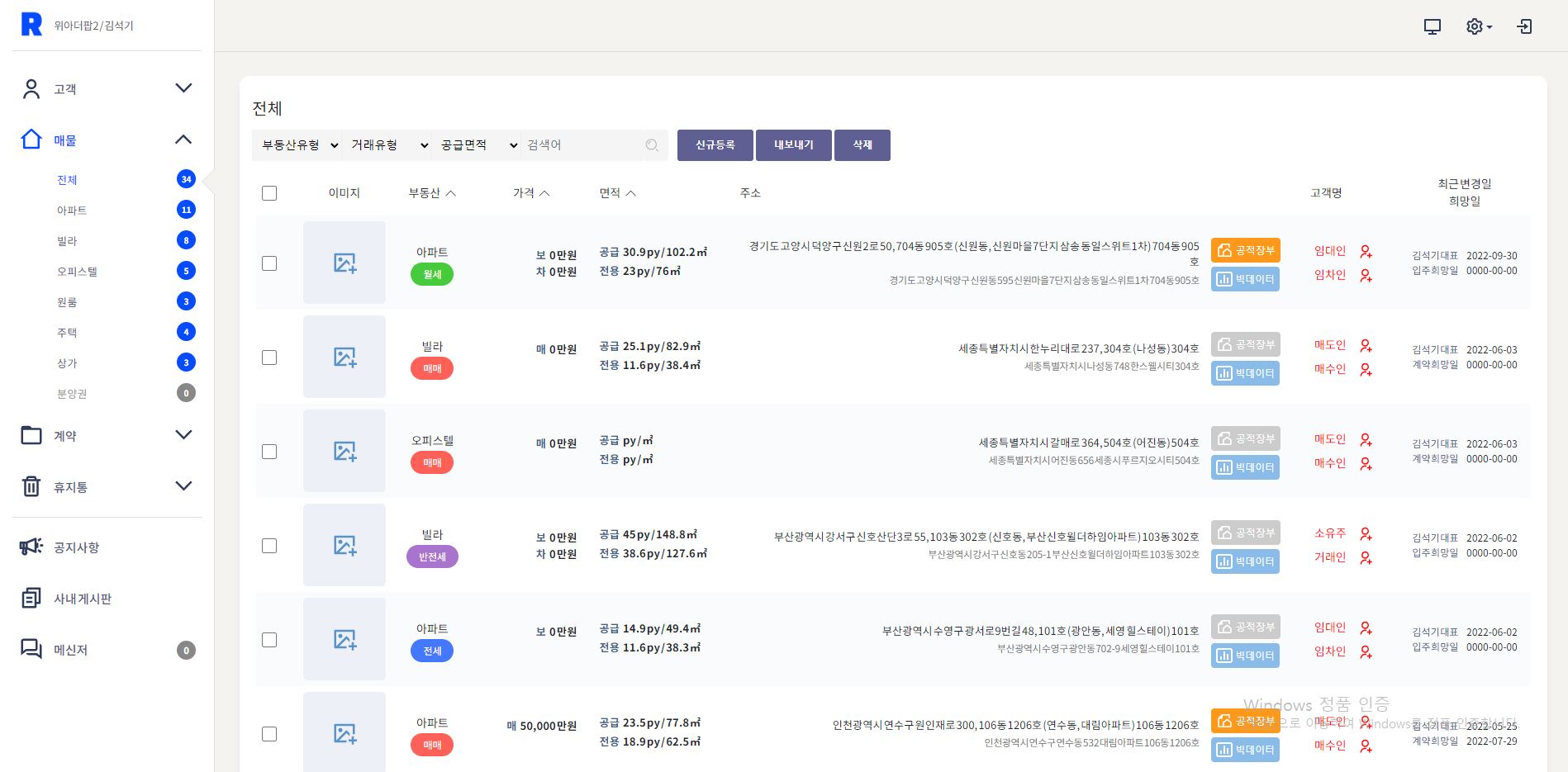Select 아파트 in sidebar list
Screen dimensions: 1568x772
pos(72,211)
